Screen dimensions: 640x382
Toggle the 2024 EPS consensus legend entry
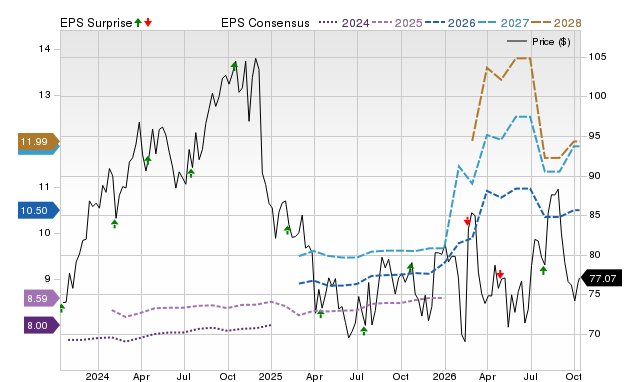coord(344,23)
